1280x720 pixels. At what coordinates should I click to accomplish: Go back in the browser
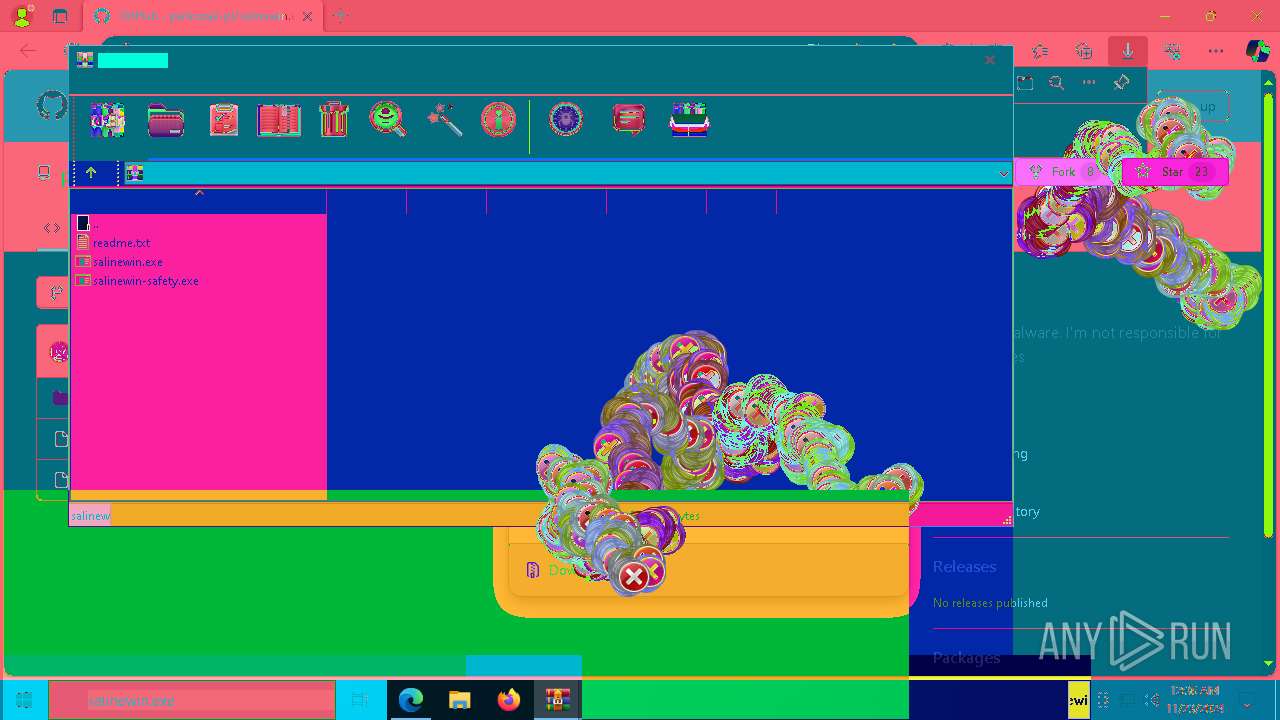click(x=27, y=51)
